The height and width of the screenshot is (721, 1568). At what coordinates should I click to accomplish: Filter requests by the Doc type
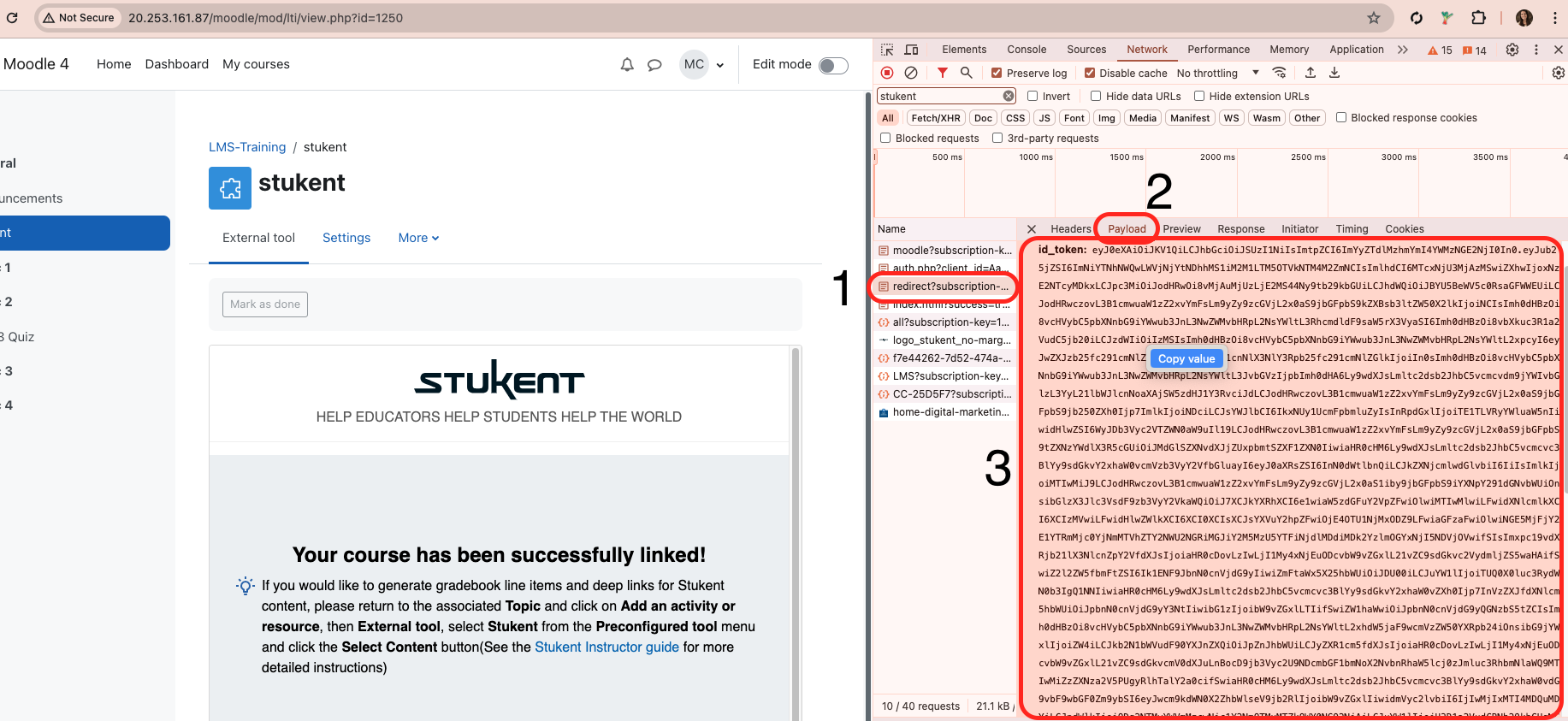(984, 118)
